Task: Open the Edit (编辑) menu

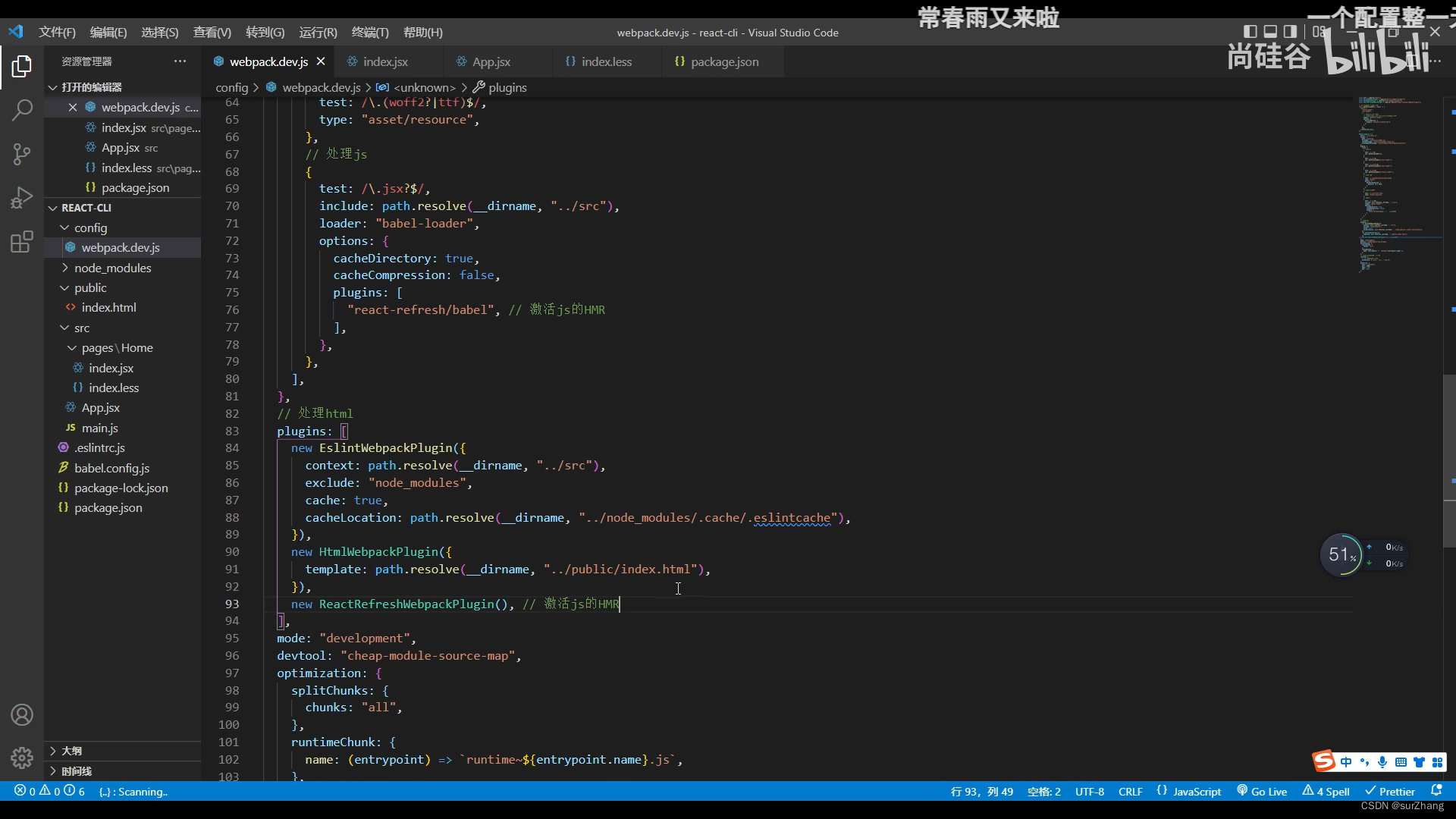Action: 108,32
